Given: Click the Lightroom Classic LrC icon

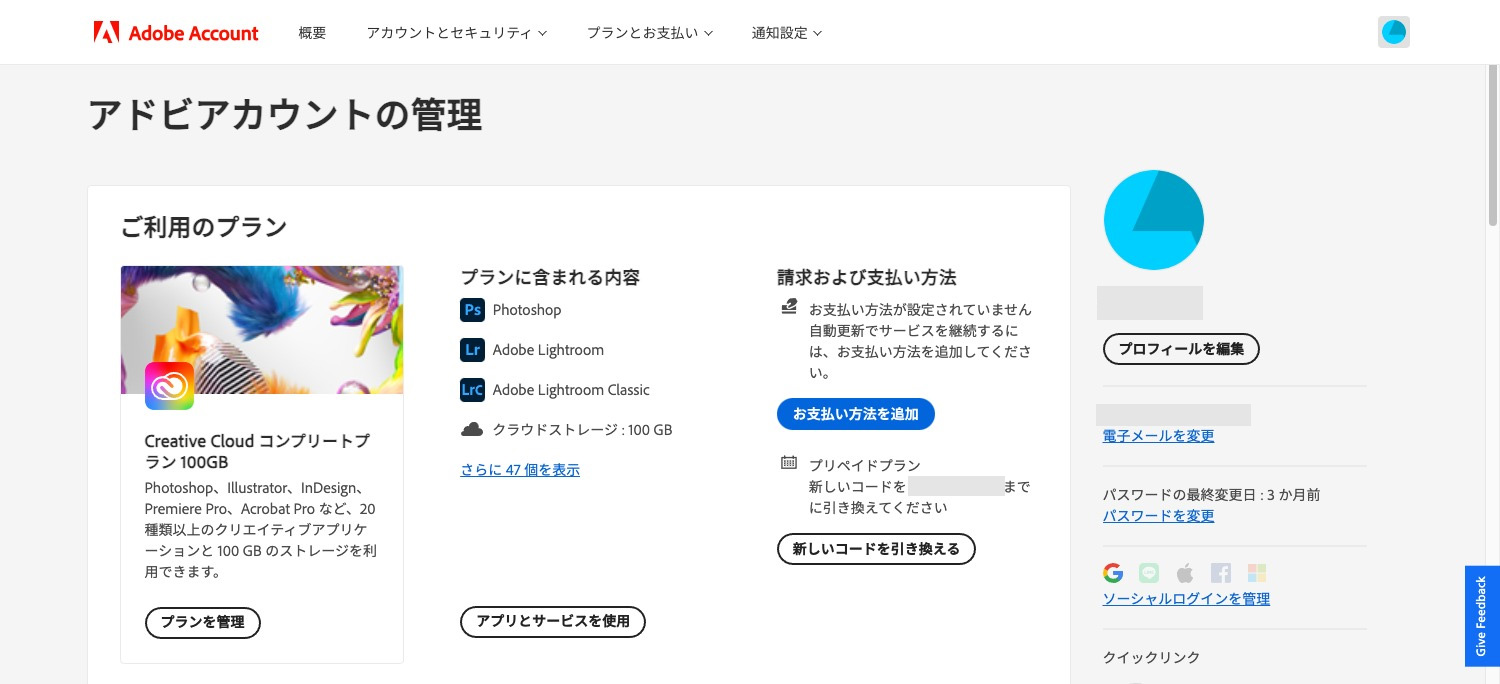Looking at the screenshot, I should pyautogui.click(x=472, y=390).
